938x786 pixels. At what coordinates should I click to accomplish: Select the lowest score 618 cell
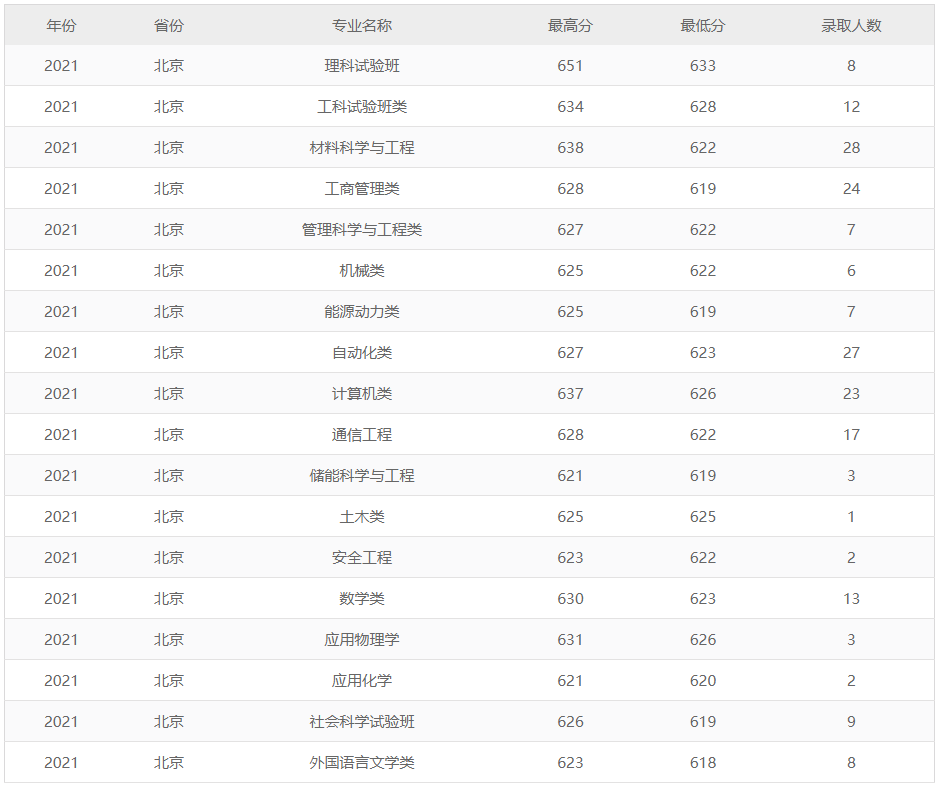[x=703, y=763]
